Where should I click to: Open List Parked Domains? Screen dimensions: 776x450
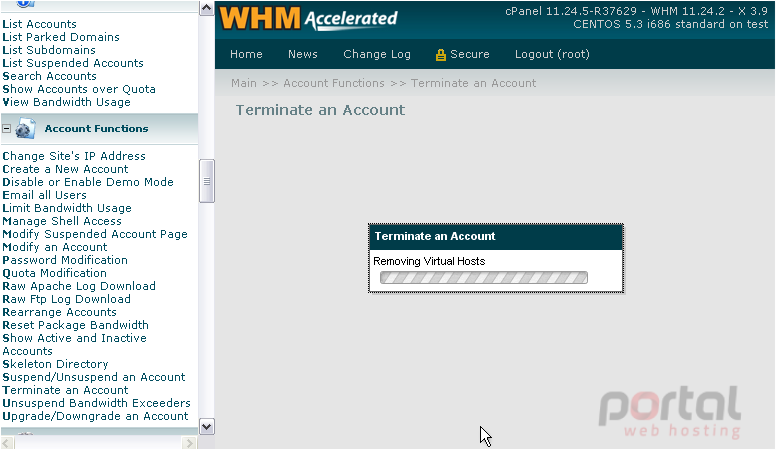tap(61, 37)
